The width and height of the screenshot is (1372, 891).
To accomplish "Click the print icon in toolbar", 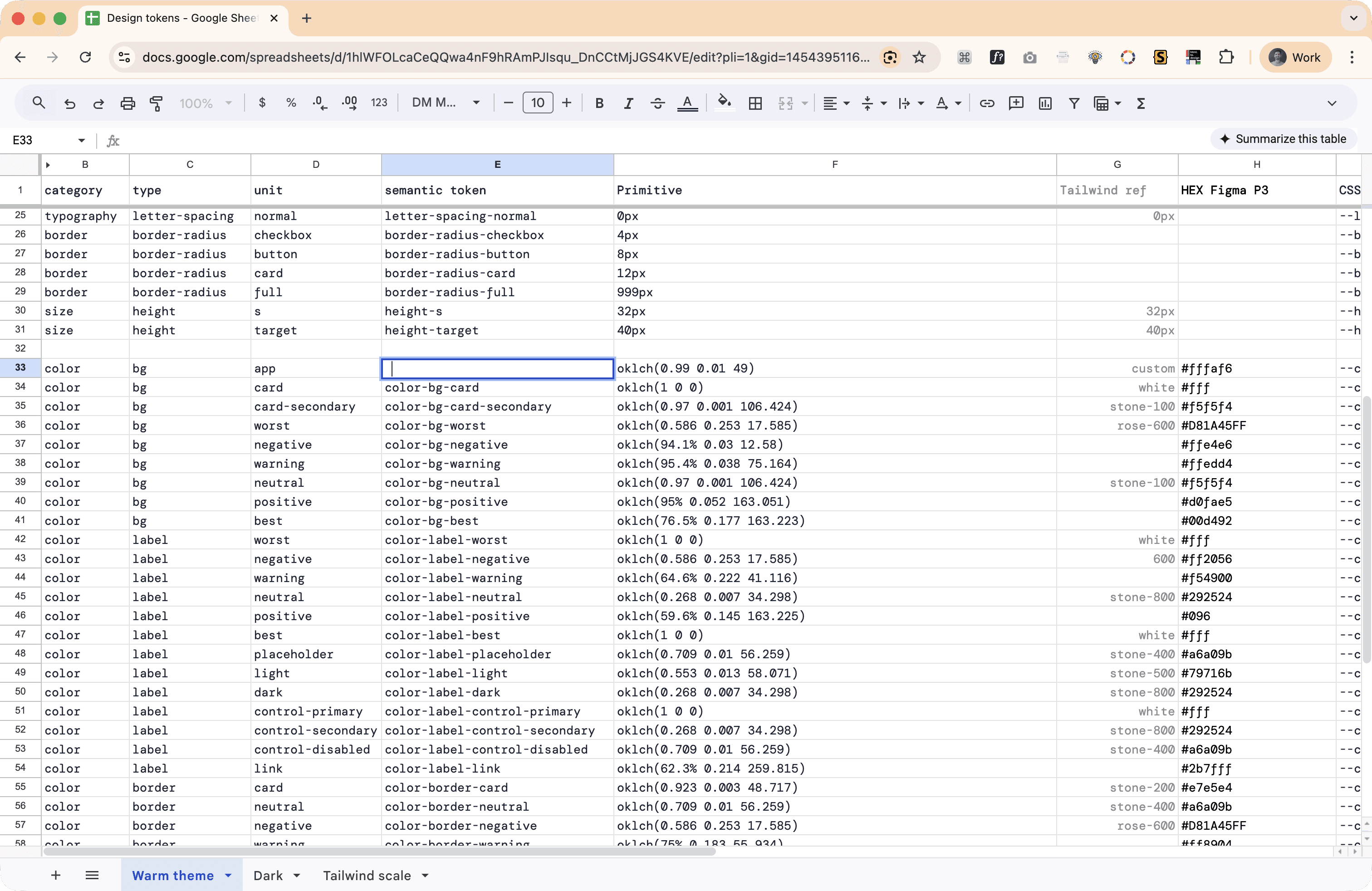I will pos(127,103).
